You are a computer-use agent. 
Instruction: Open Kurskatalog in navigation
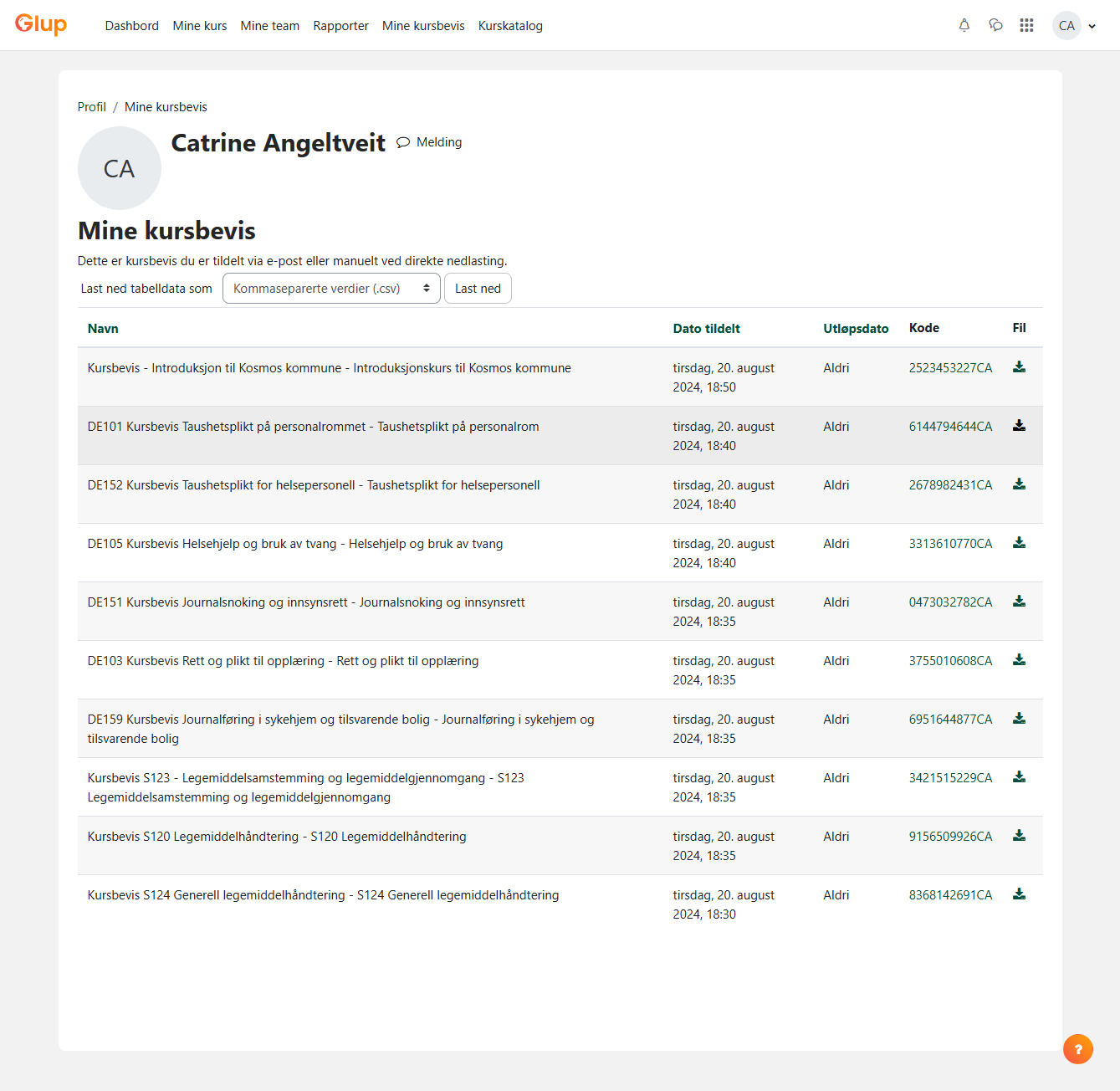point(510,26)
